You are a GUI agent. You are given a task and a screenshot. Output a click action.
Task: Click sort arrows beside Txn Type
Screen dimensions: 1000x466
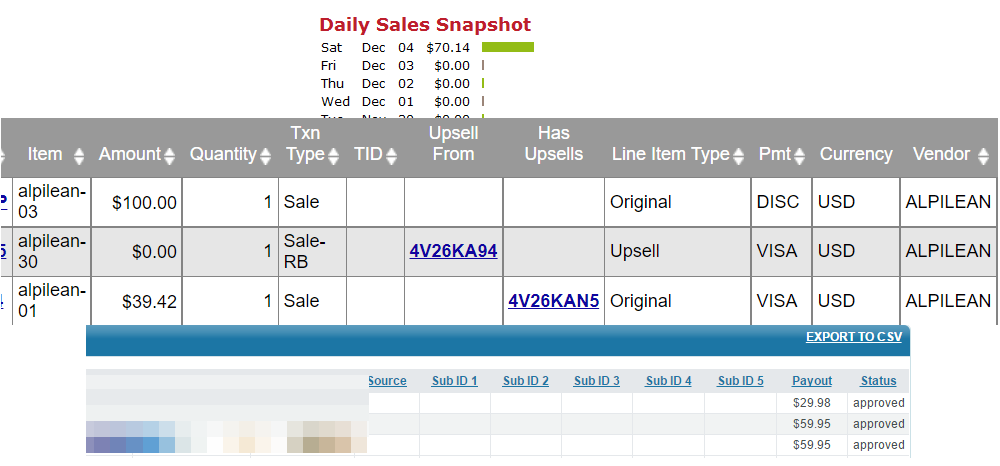click(x=333, y=156)
